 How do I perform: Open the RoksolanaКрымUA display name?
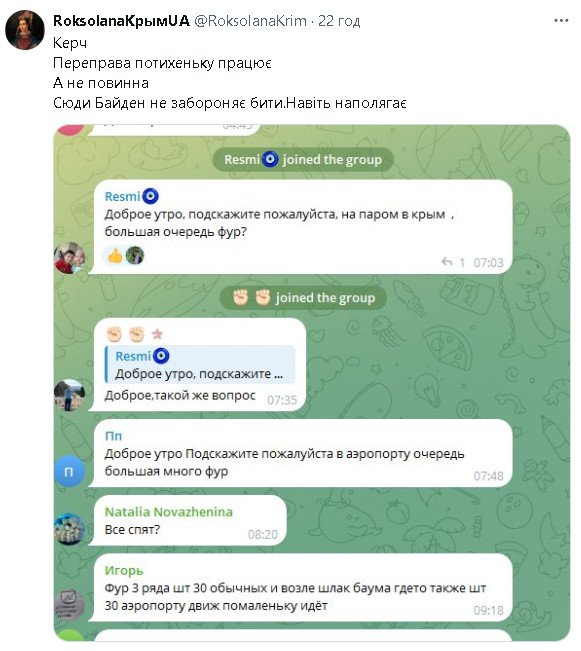(121, 21)
